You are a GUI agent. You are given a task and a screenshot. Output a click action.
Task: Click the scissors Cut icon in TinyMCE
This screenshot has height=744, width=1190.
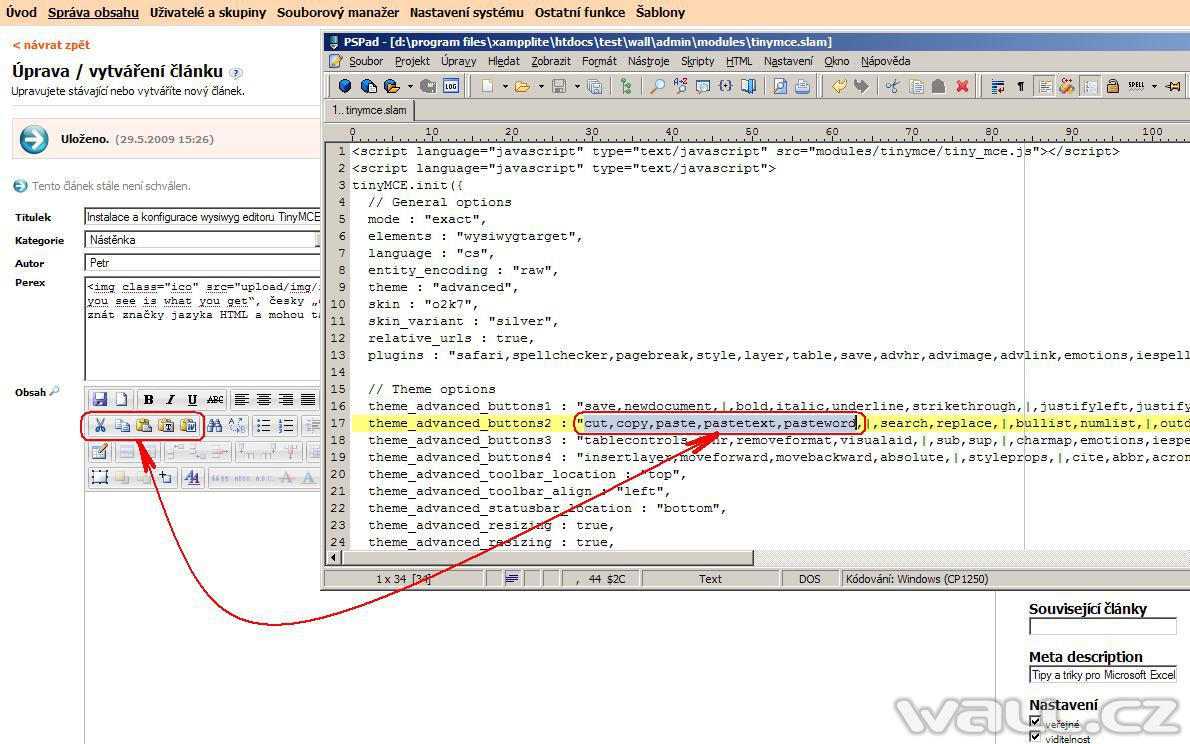coord(100,426)
